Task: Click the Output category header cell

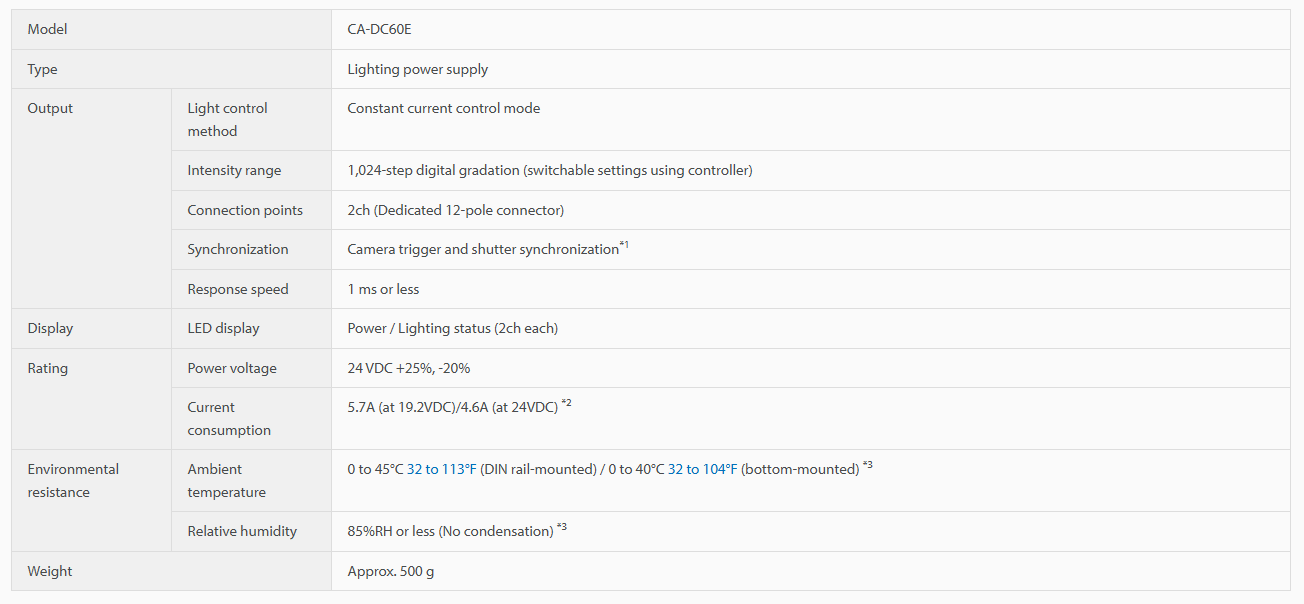Action: (x=92, y=199)
